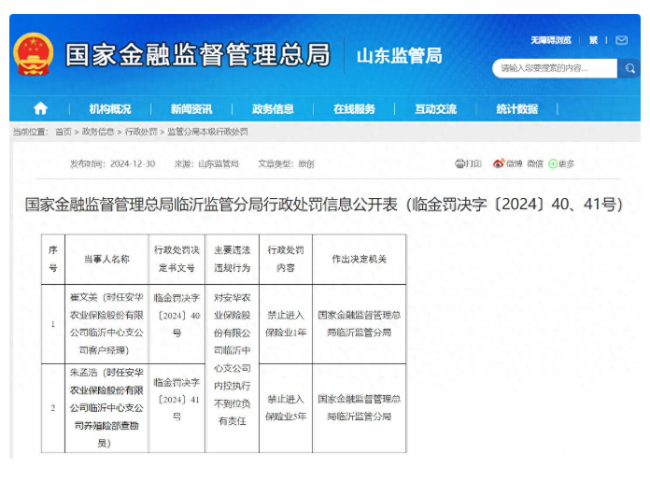
Task: Click the 崔文美 party name cell
Action: [107, 324]
